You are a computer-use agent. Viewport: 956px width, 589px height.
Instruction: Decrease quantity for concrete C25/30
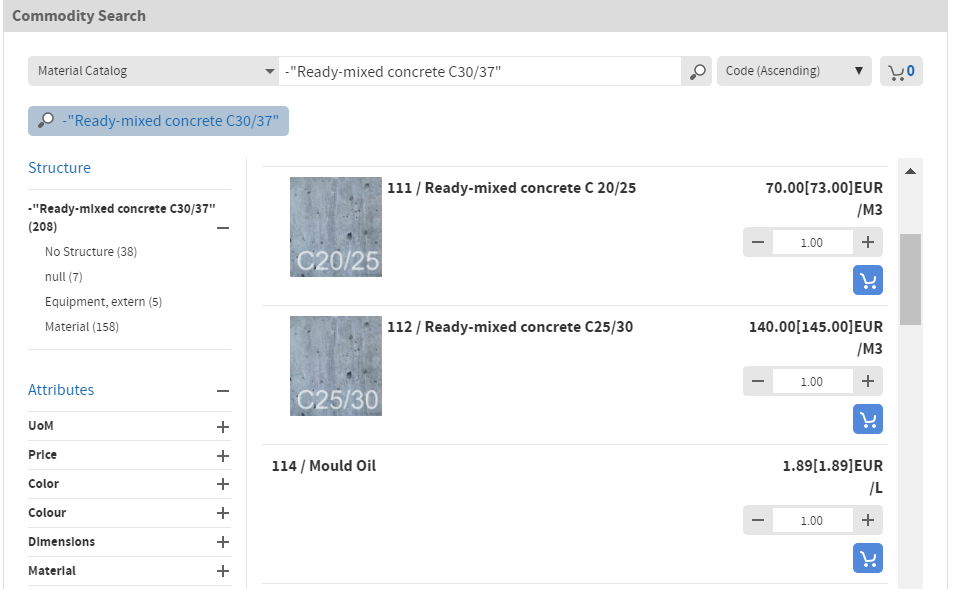pyautogui.click(x=758, y=382)
